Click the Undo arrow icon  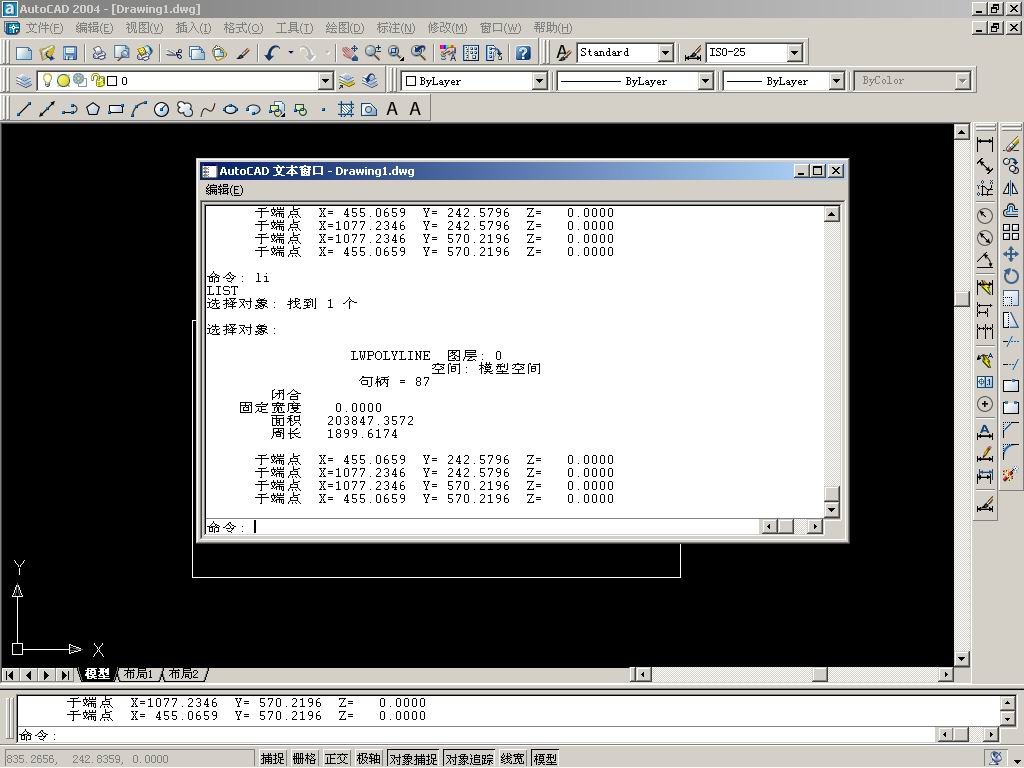pos(272,53)
